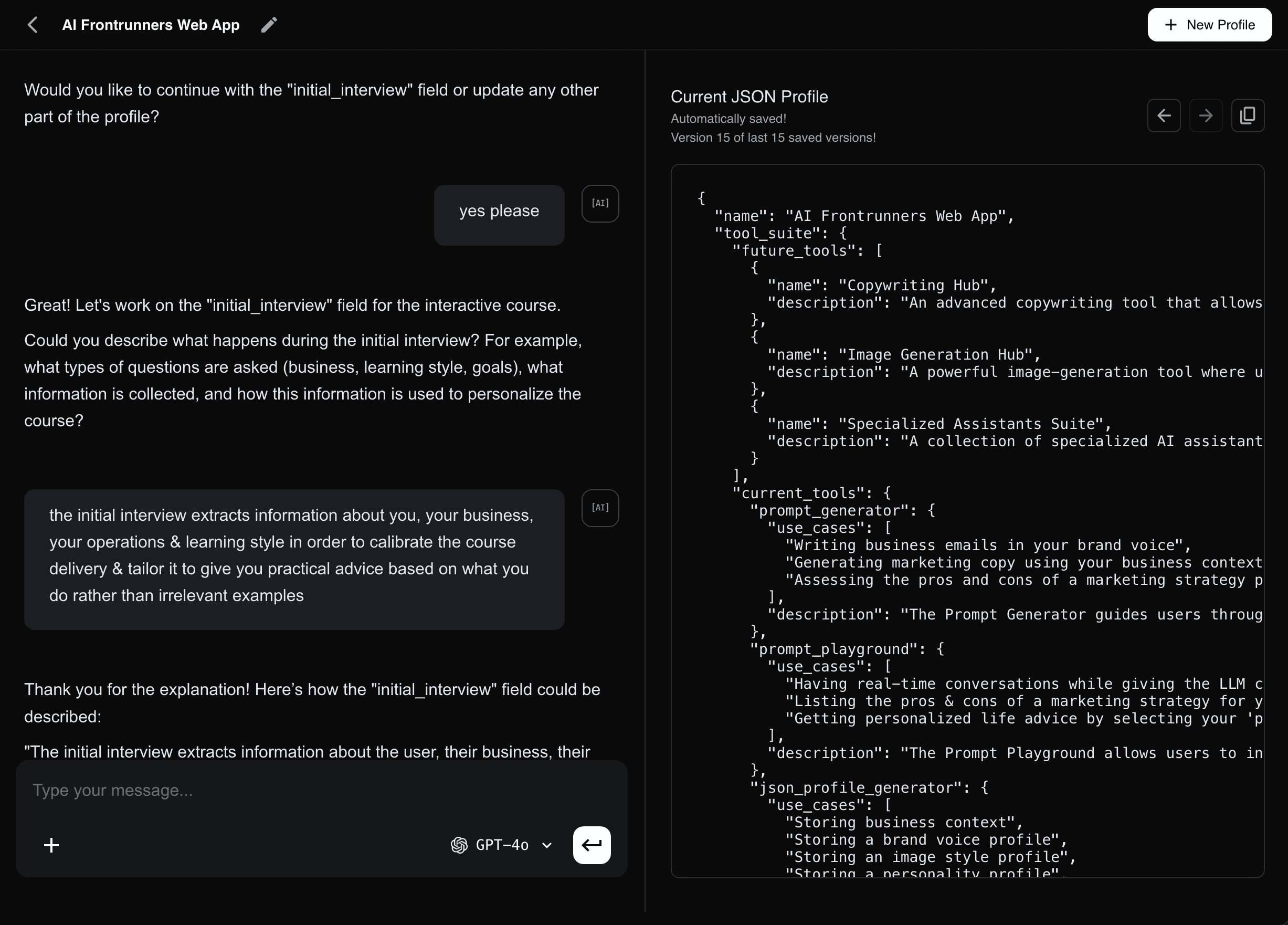1288x925 pixels.
Task: Add an attachment with the plus icon
Action: pos(51,845)
